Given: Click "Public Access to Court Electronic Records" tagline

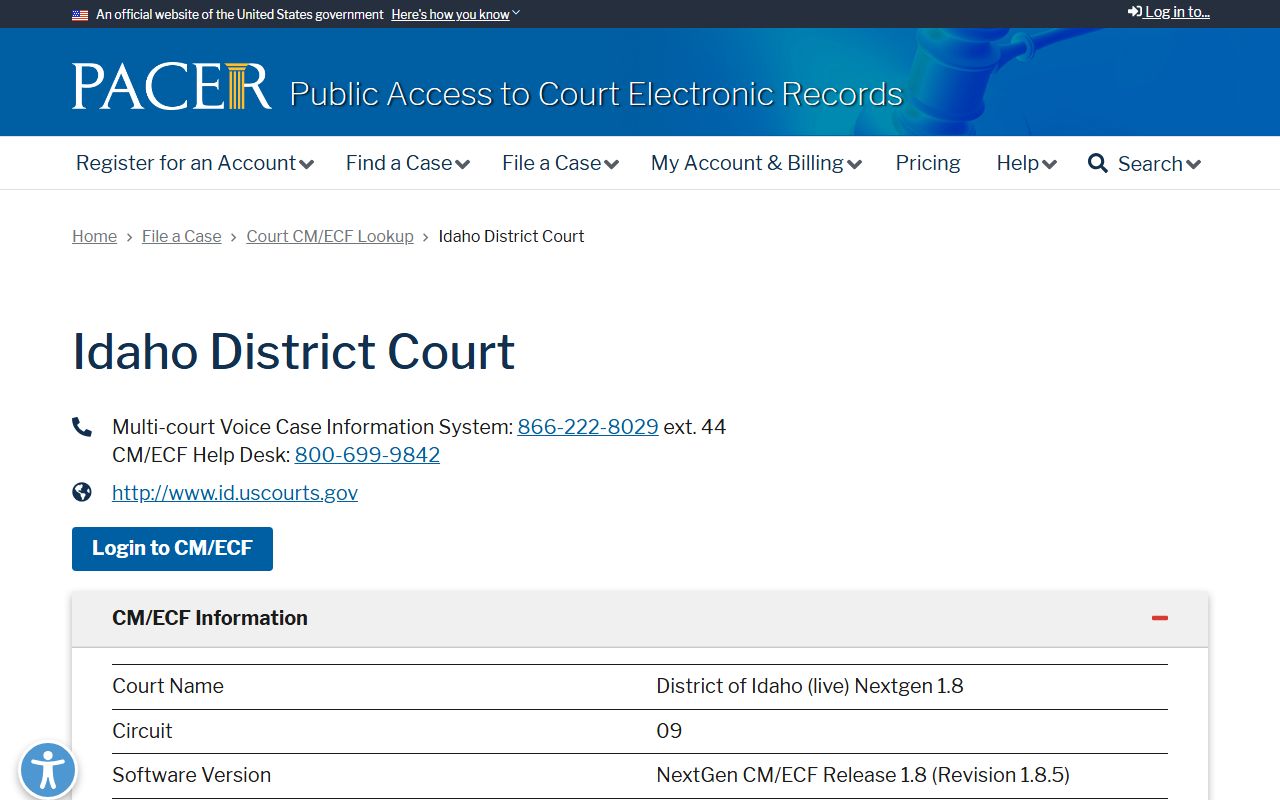Looking at the screenshot, I should [596, 94].
